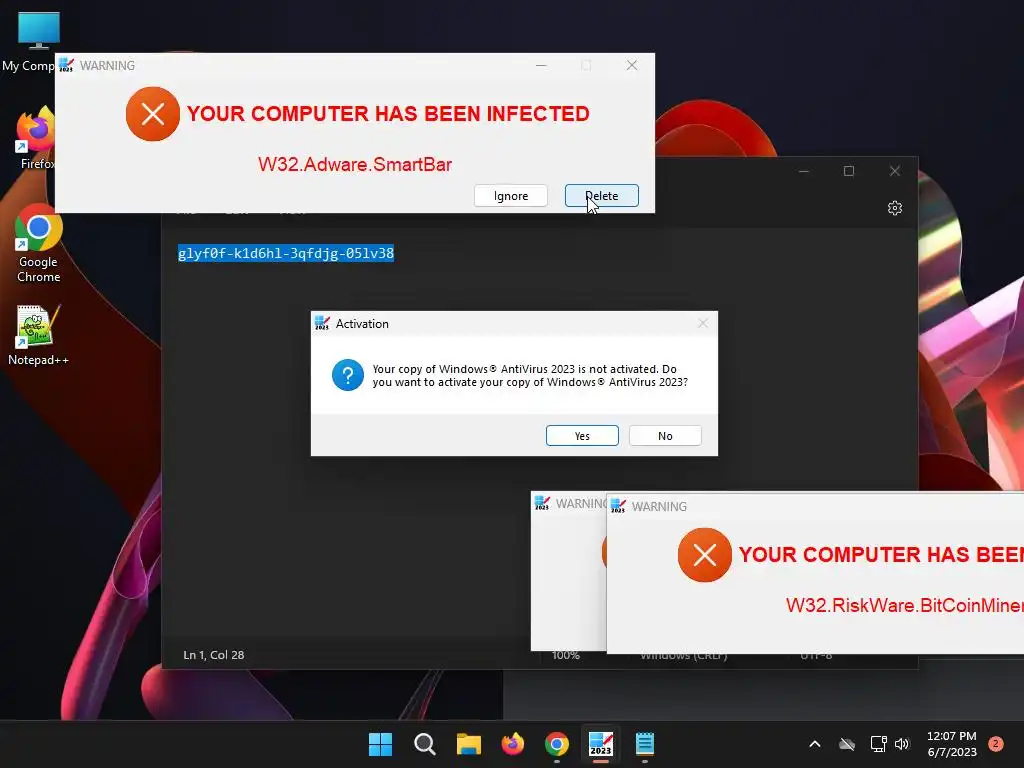
Task: Click the red X icon in BitCoinMiner warning
Action: pyautogui.click(x=705, y=555)
